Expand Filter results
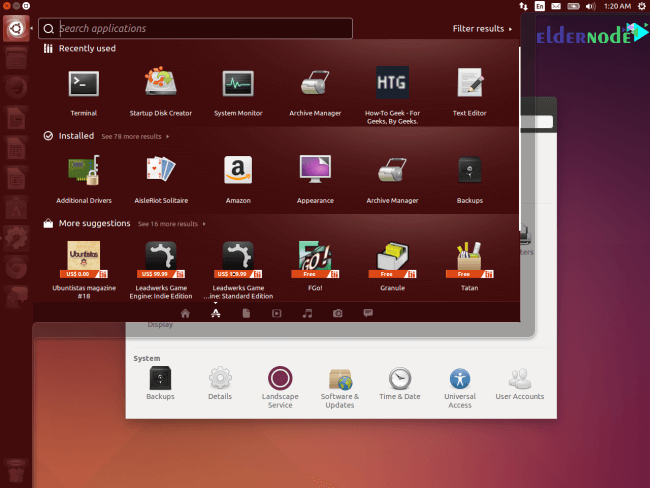The image size is (650, 488). (482, 29)
